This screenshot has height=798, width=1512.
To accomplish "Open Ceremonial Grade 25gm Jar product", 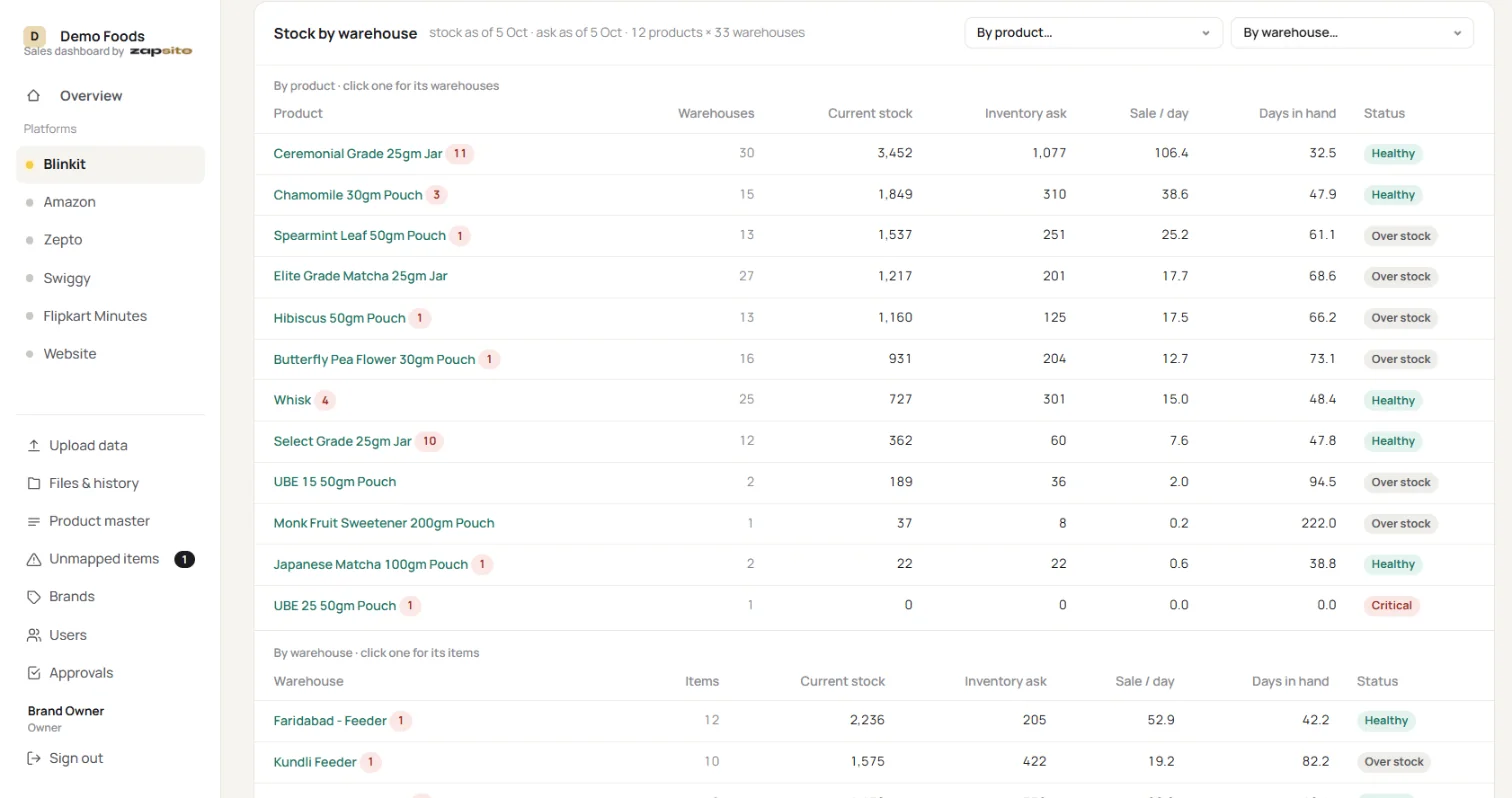I will click(358, 154).
